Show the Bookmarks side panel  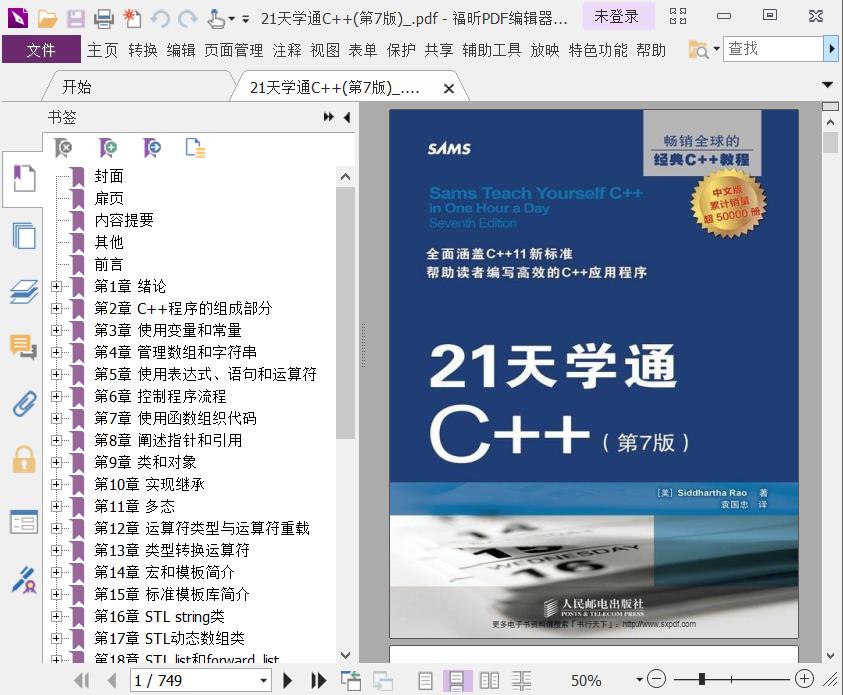pos(24,178)
